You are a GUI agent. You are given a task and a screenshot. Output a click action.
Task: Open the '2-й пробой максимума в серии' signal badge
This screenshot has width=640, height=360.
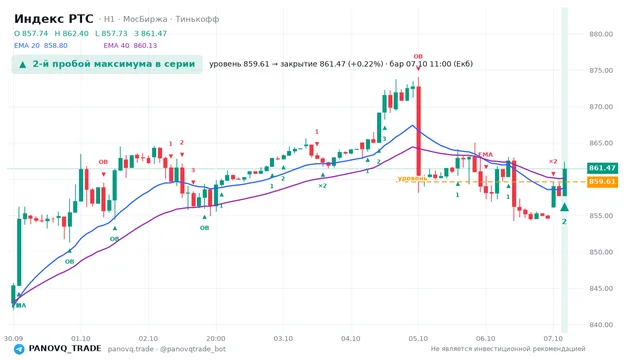tap(107, 64)
